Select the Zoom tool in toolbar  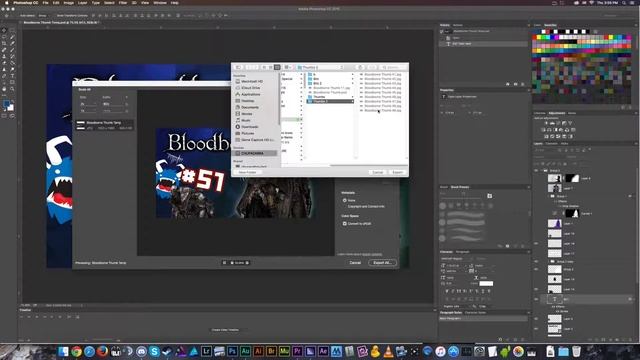point(12,89)
